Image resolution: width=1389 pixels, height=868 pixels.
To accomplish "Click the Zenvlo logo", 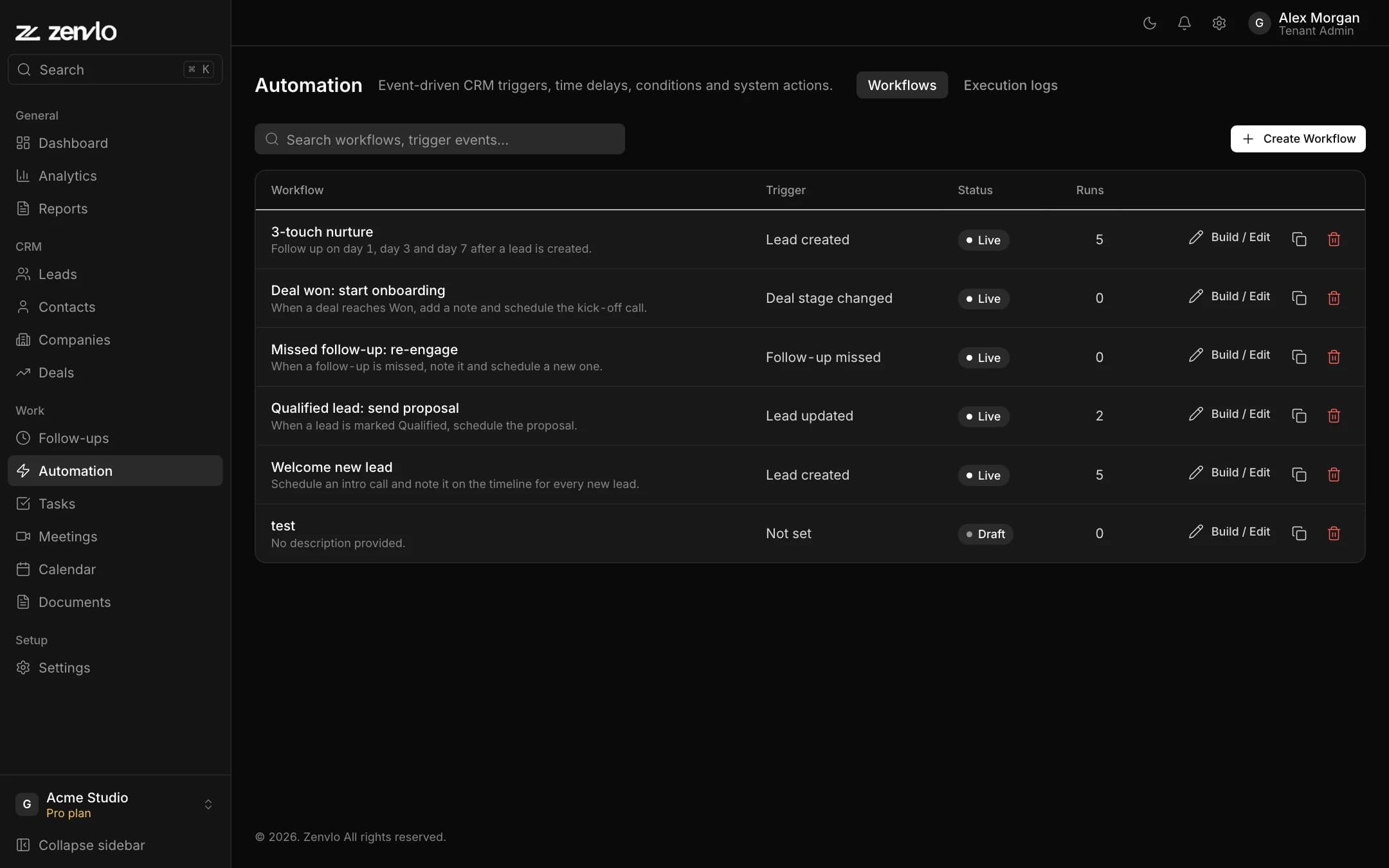I will coord(66,31).
